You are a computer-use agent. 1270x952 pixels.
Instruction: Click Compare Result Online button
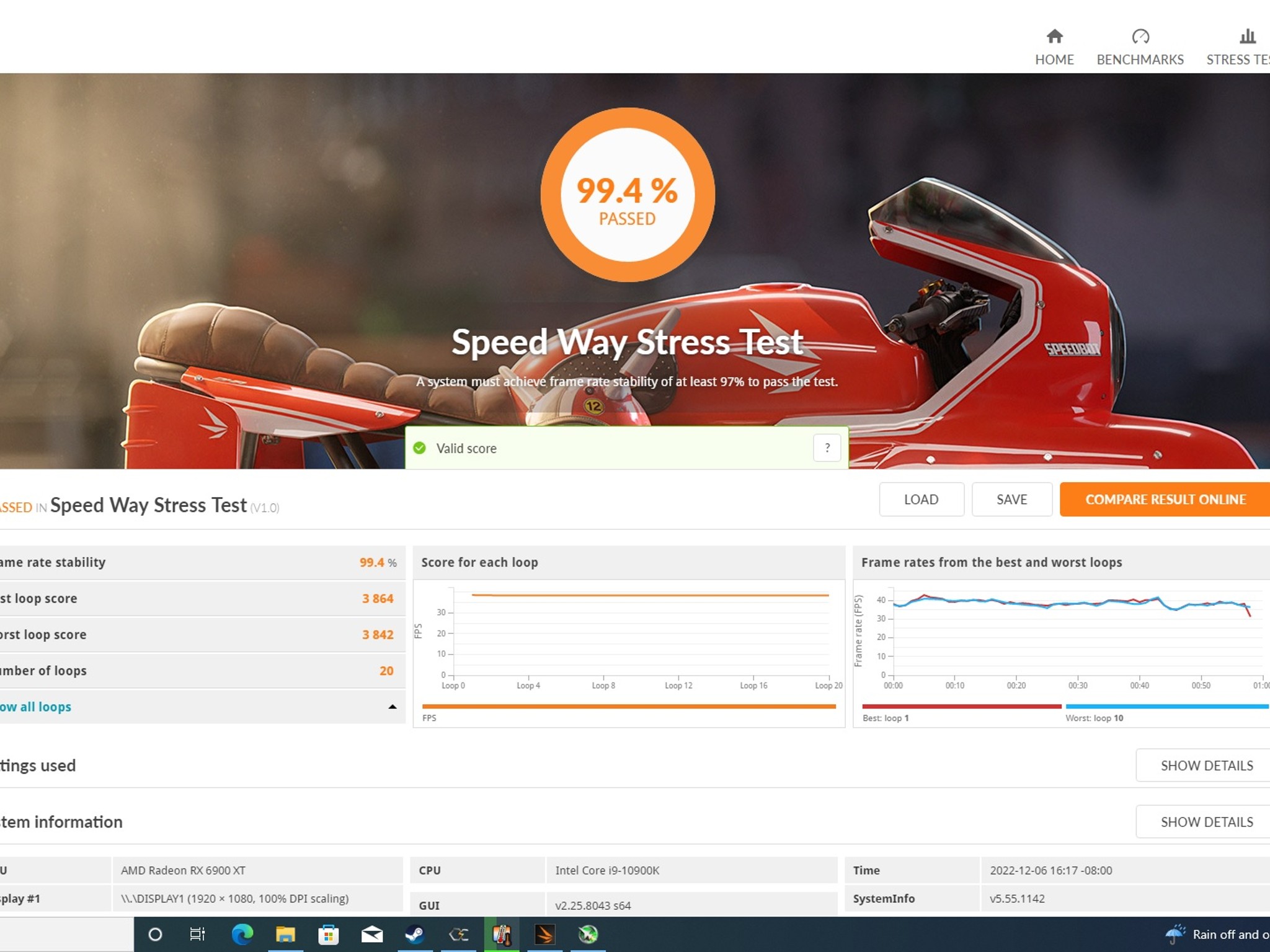[1165, 500]
